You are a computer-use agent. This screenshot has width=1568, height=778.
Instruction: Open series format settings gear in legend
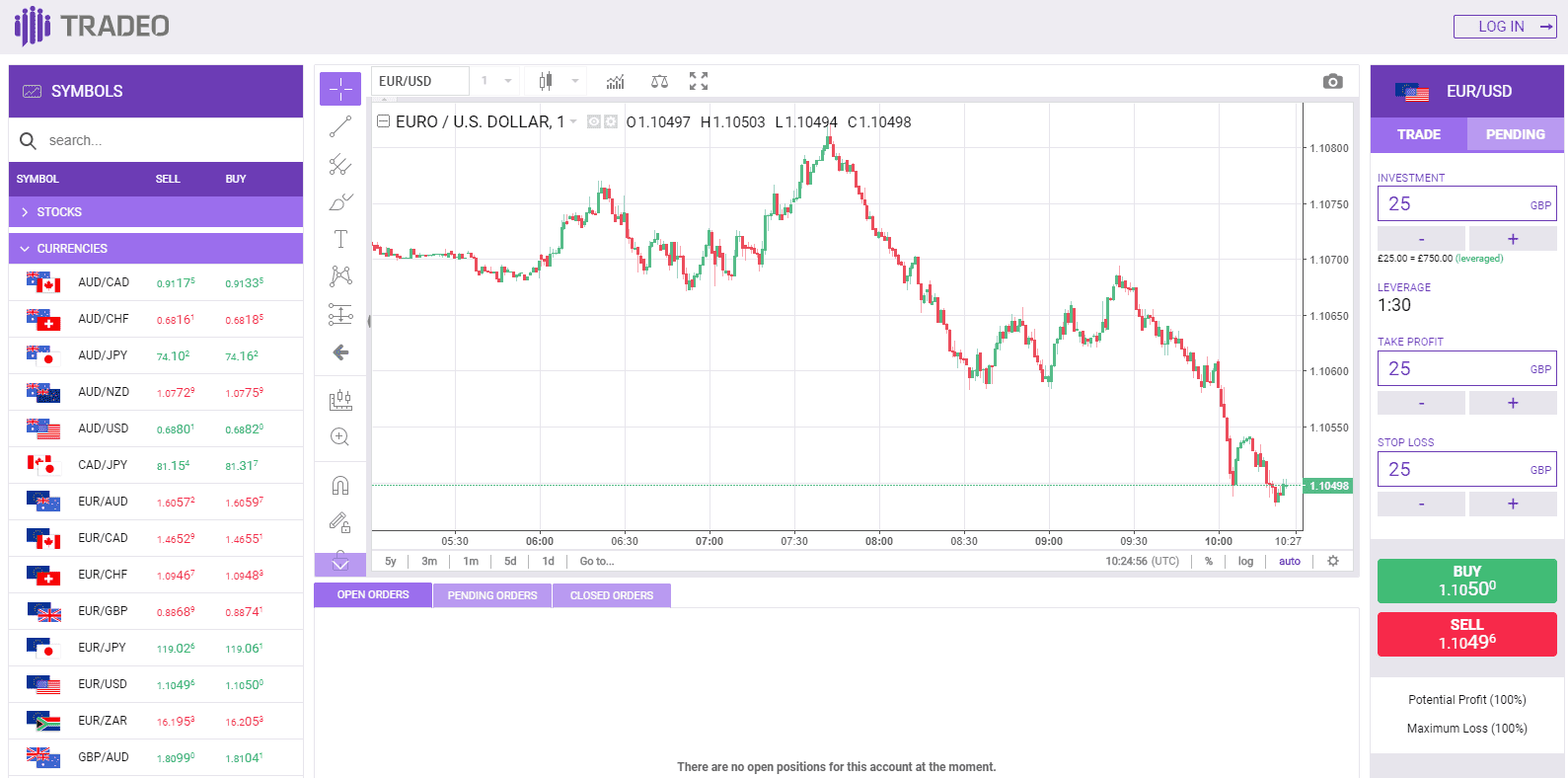point(611,121)
